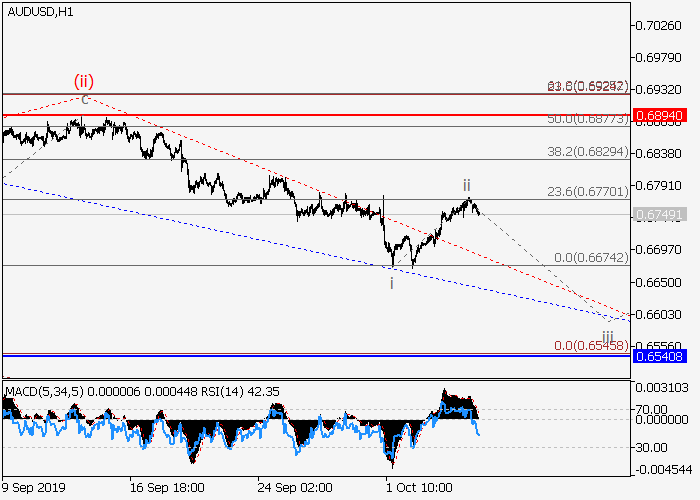Image resolution: width=700 pixels, height=500 pixels.
Task: Select the 0.0(0.65458) Fibonacci label
Action: [x=590, y=345]
